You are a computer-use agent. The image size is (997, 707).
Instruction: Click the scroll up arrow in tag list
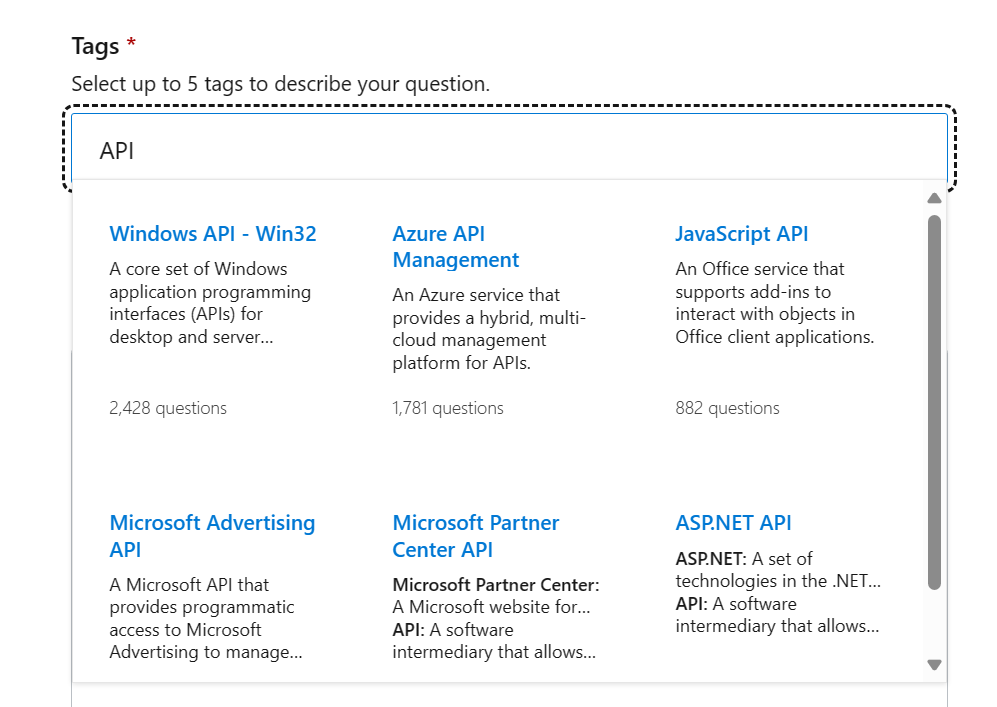[x=934, y=198]
